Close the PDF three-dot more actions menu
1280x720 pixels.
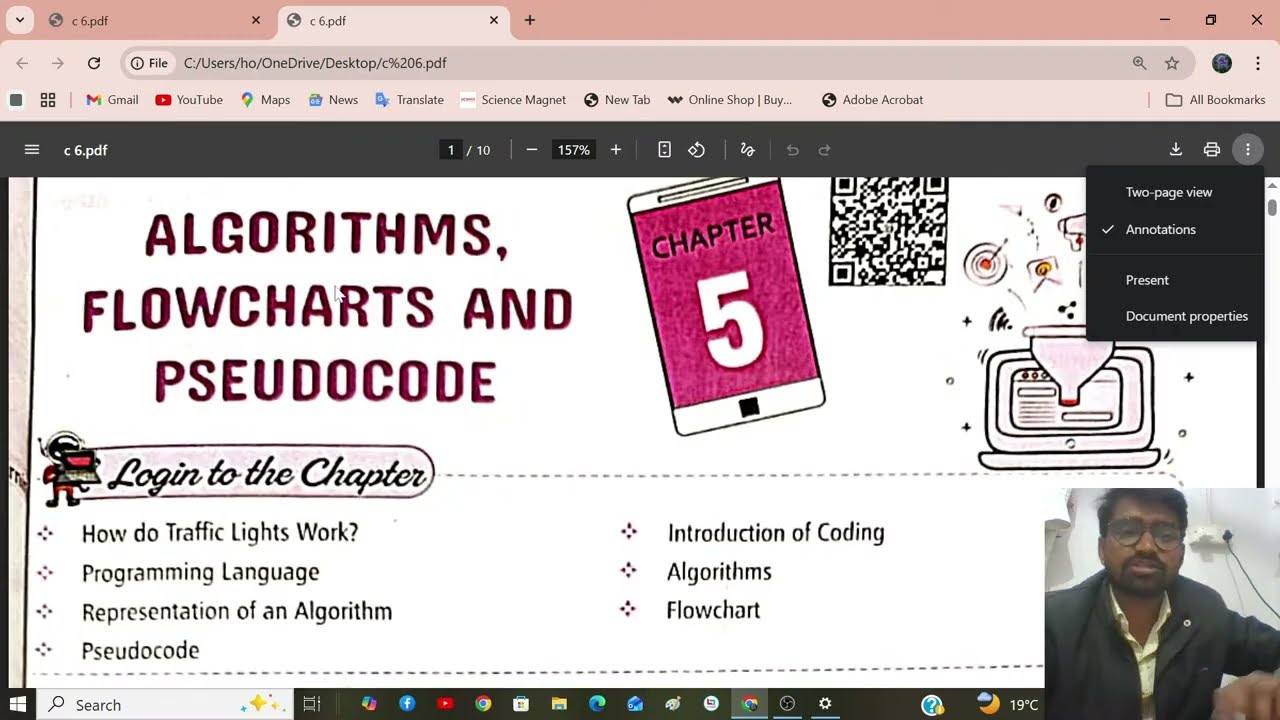coord(1248,150)
